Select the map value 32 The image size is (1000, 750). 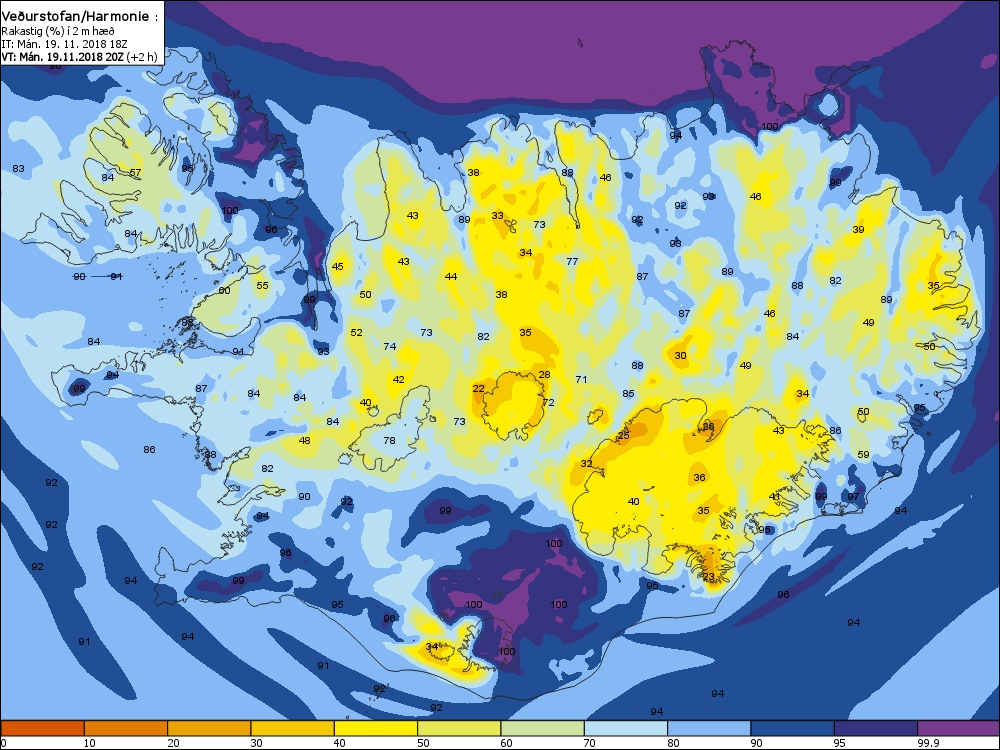[x=587, y=464]
